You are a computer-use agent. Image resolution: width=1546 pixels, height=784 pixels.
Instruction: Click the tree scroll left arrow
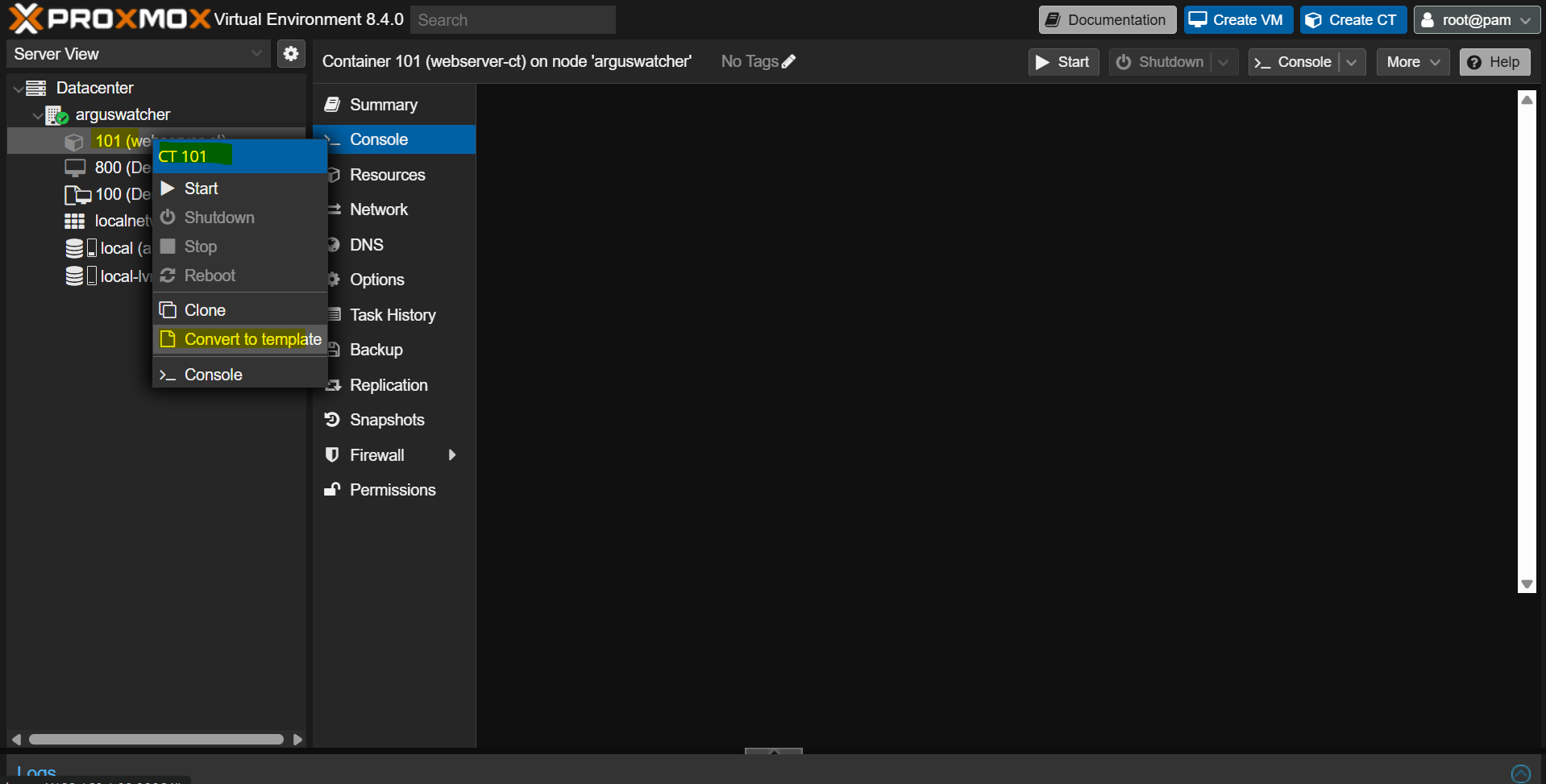(16, 739)
